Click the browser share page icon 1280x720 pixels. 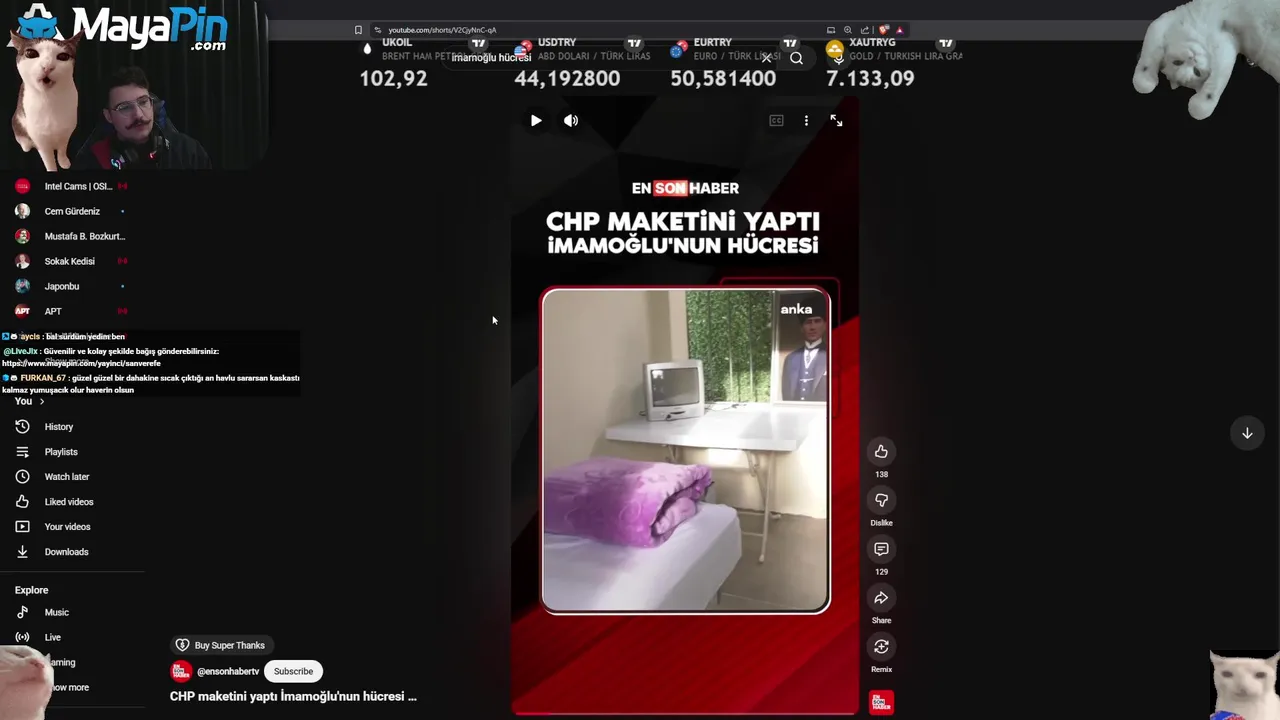tap(865, 30)
